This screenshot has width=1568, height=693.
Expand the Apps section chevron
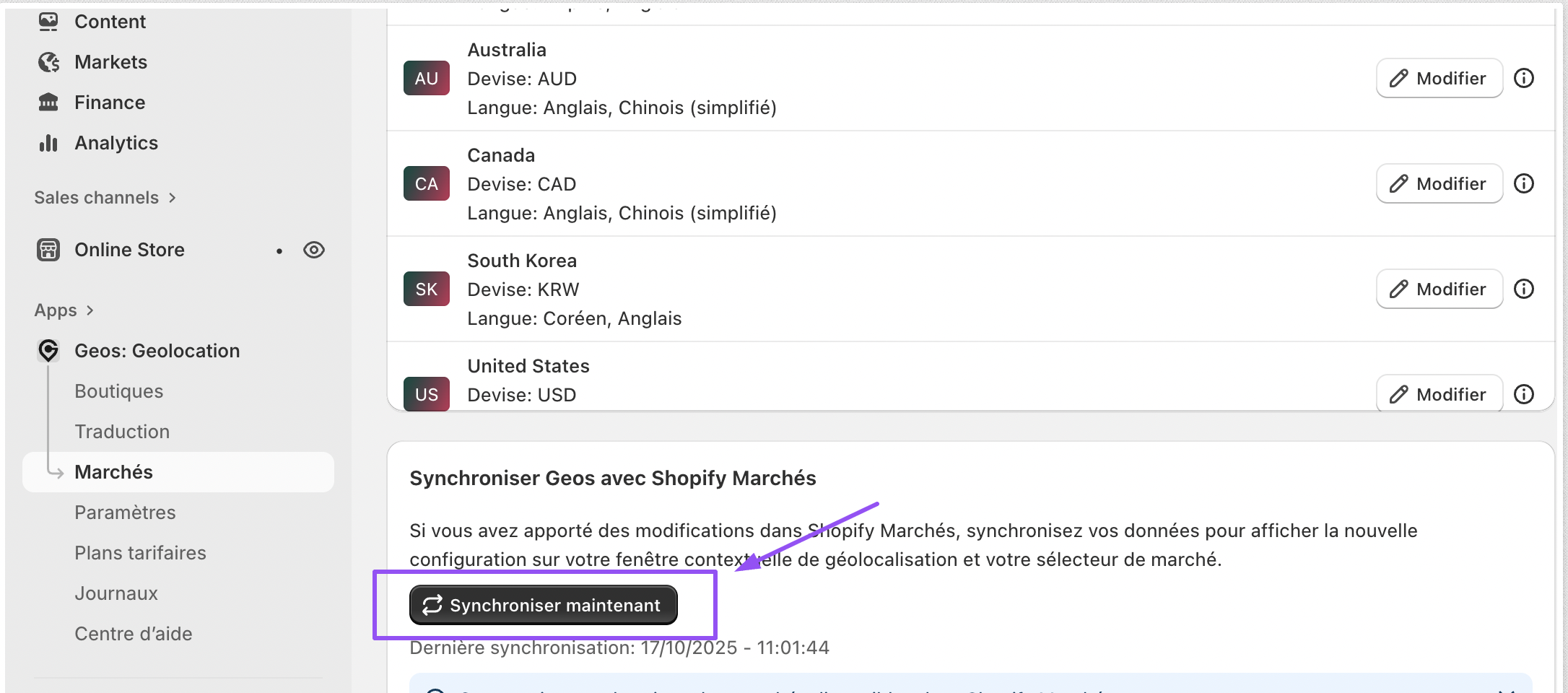pos(90,310)
